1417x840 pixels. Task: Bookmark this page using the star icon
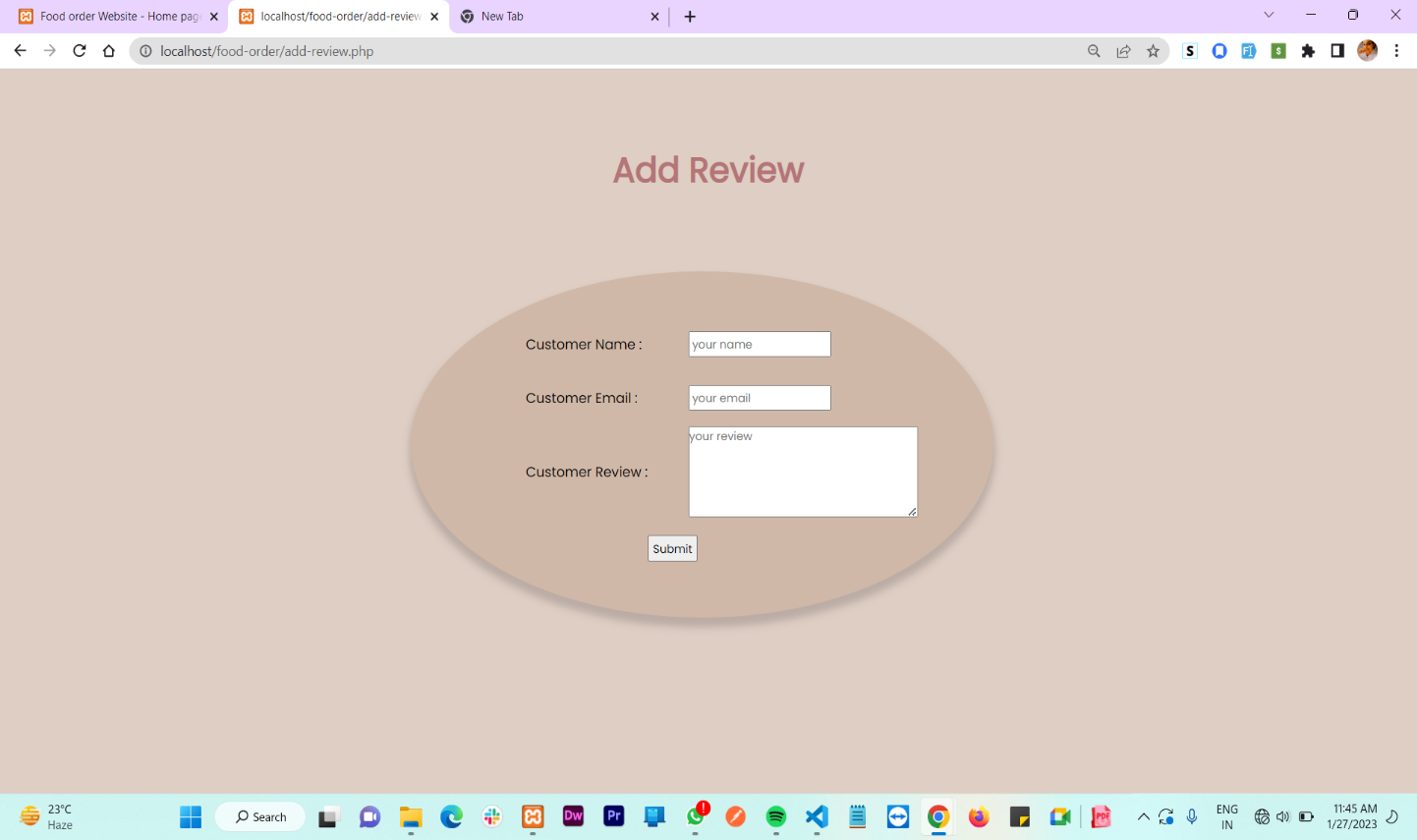tap(1153, 50)
